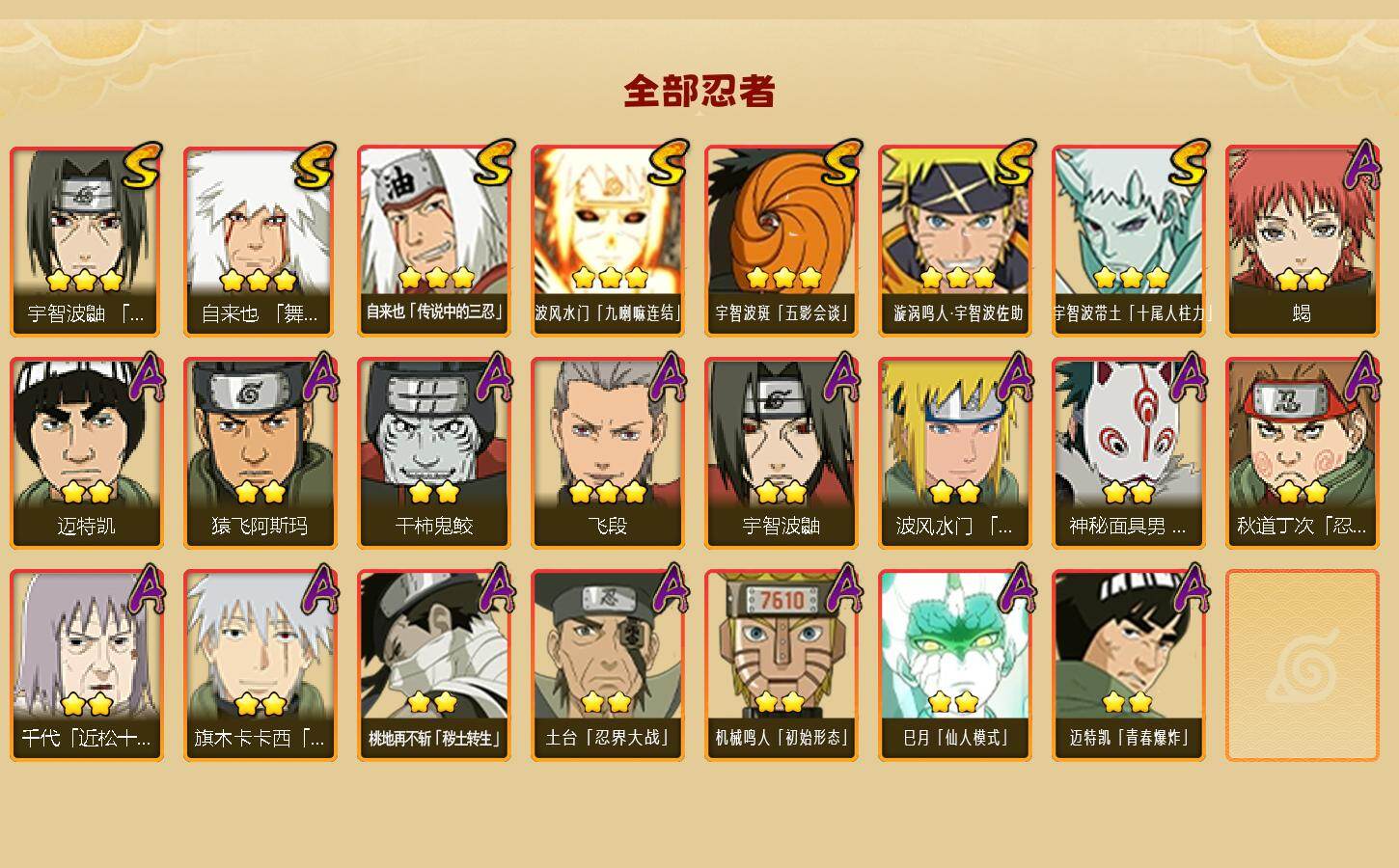Select the three-star 飞段 card
1399x868 pixels.
607,453
